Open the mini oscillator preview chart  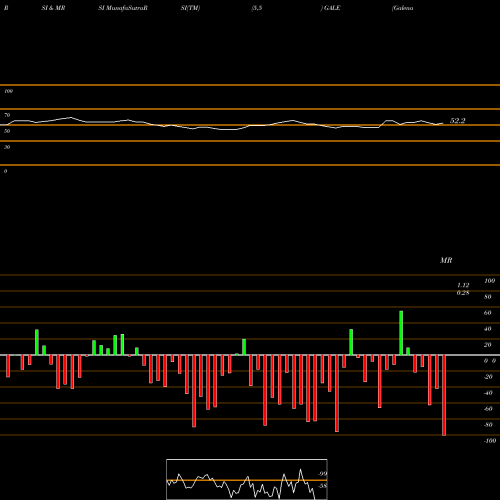247,479
